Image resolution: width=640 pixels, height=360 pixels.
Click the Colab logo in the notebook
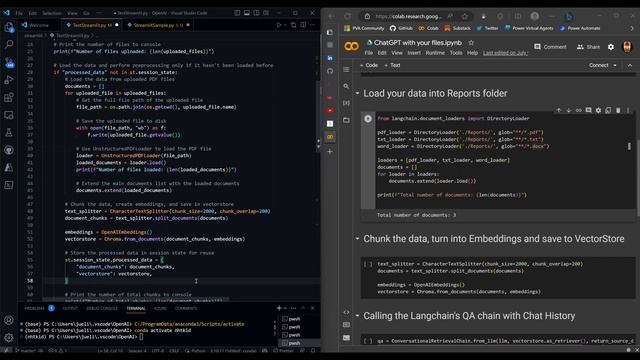[351, 47]
